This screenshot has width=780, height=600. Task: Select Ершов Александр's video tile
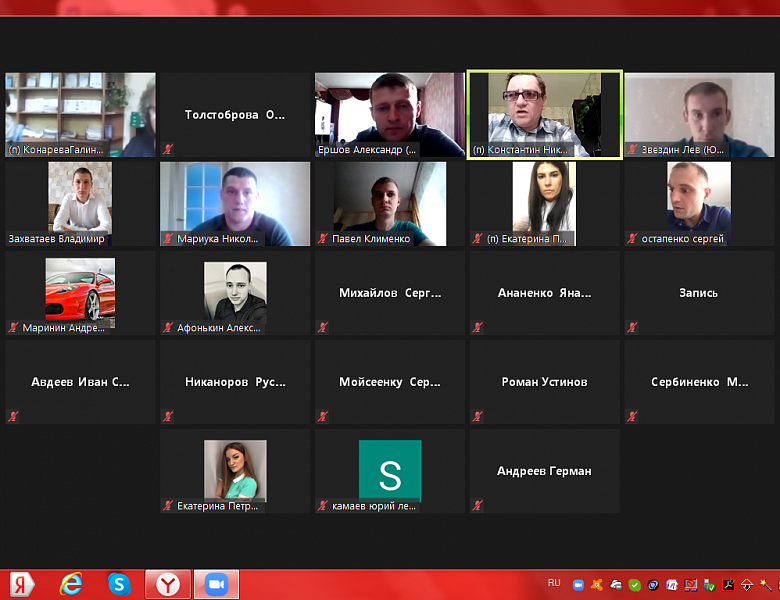point(390,115)
